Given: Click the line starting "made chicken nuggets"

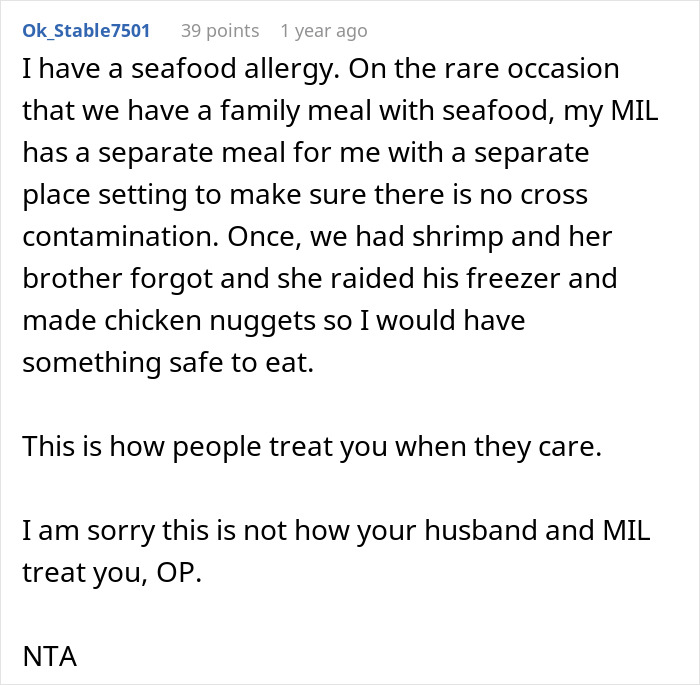Looking at the screenshot, I should (273, 322).
